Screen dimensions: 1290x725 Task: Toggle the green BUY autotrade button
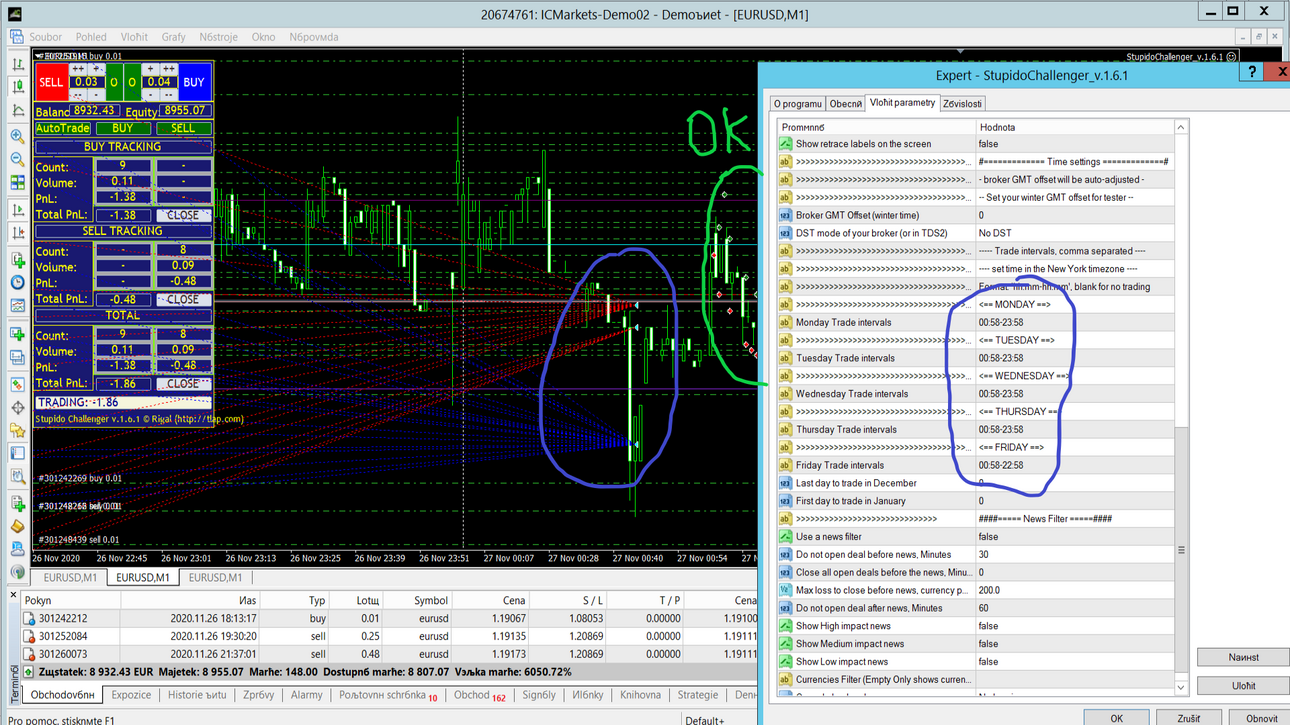(123, 129)
